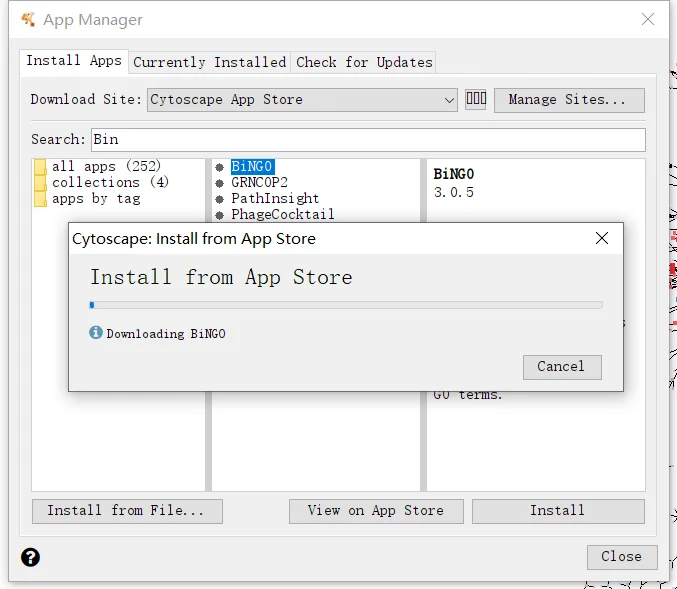
Task: Select the all apps (252) folder
Action: (106, 166)
